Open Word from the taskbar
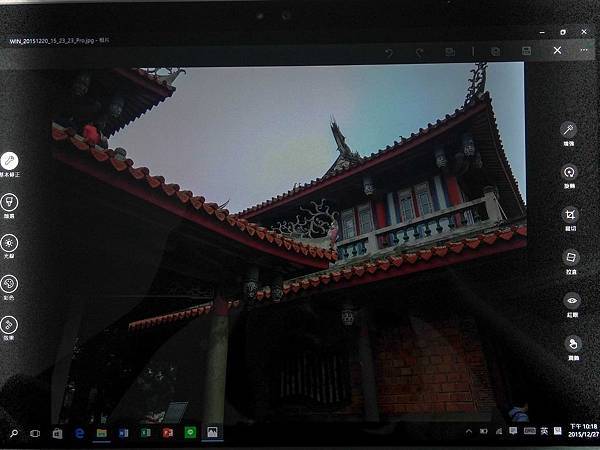 (123, 433)
